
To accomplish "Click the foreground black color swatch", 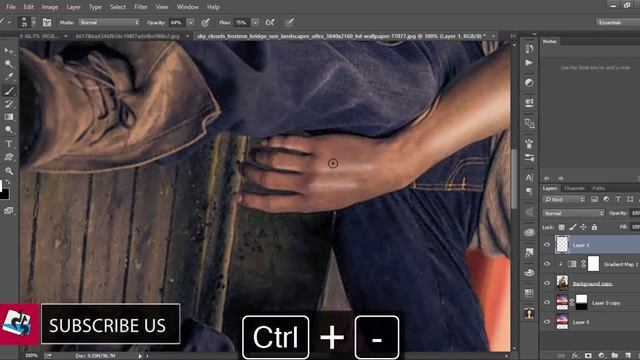I will coord(4,194).
